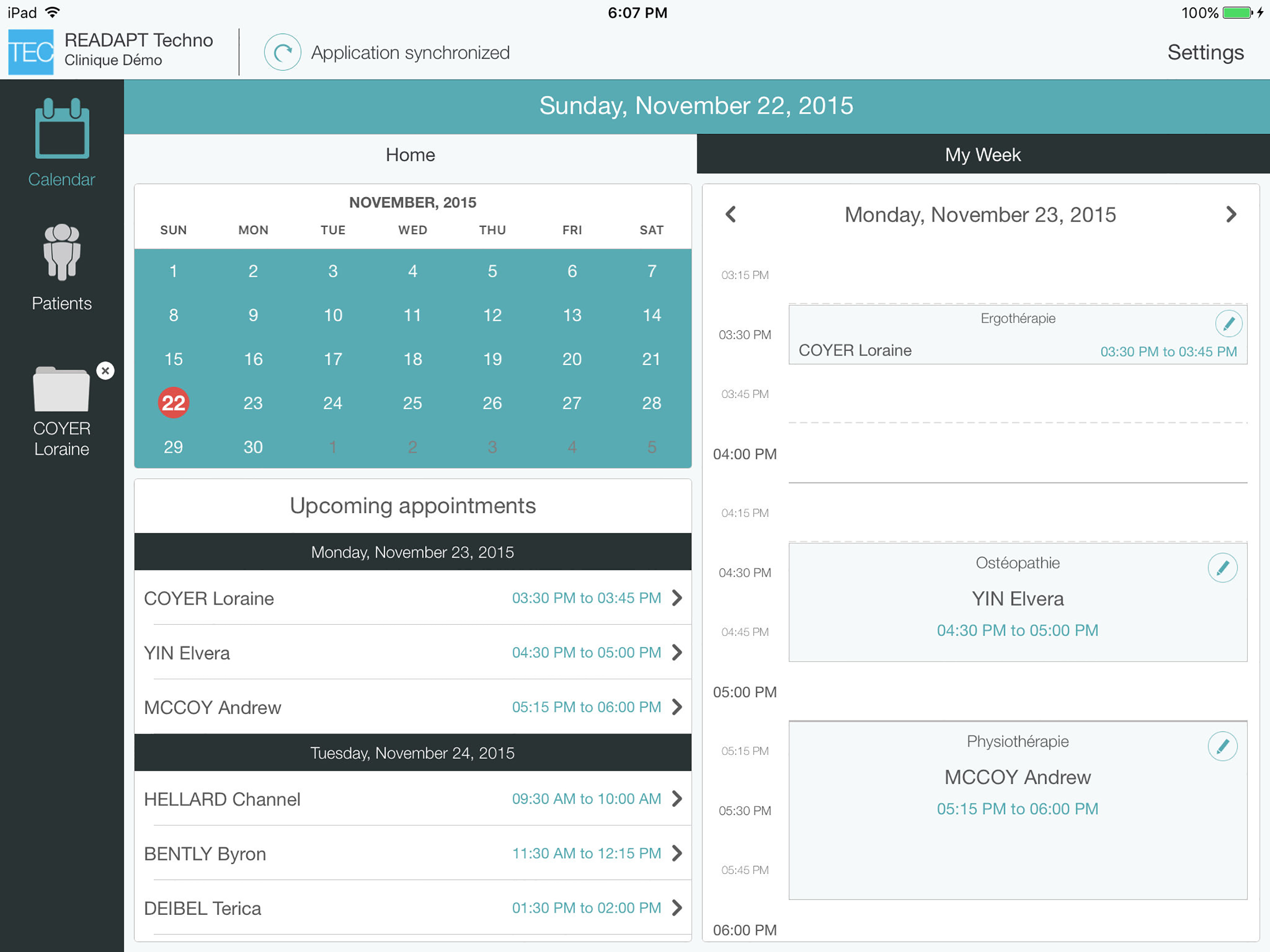Open the COYER Loraine Ergothérapie appointment card
This screenshot has height=952, width=1270.
(1018, 334)
